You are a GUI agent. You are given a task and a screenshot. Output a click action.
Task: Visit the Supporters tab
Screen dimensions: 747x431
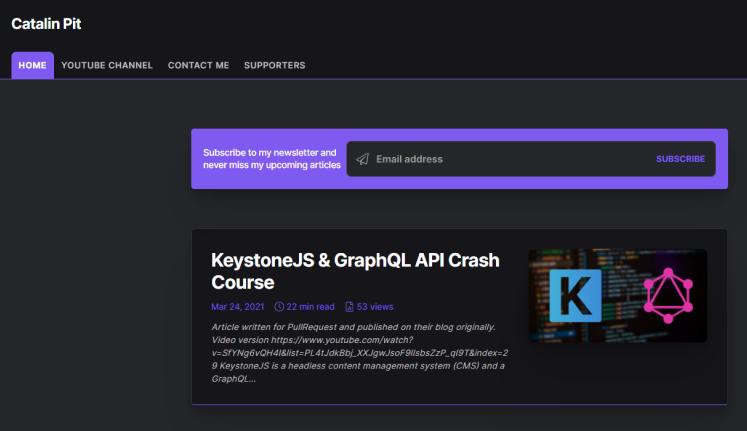coord(274,65)
